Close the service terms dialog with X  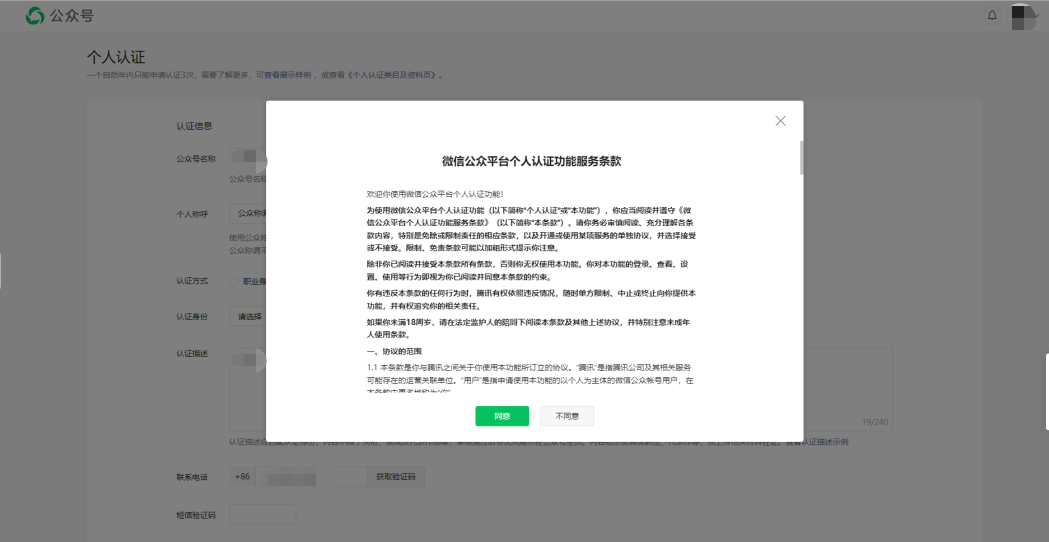780,121
